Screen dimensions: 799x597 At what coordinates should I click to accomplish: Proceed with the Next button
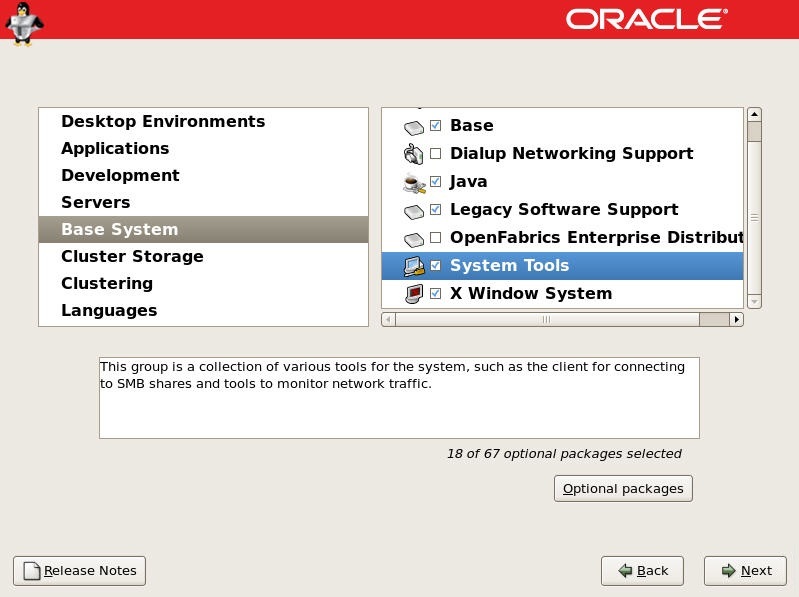coord(745,571)
